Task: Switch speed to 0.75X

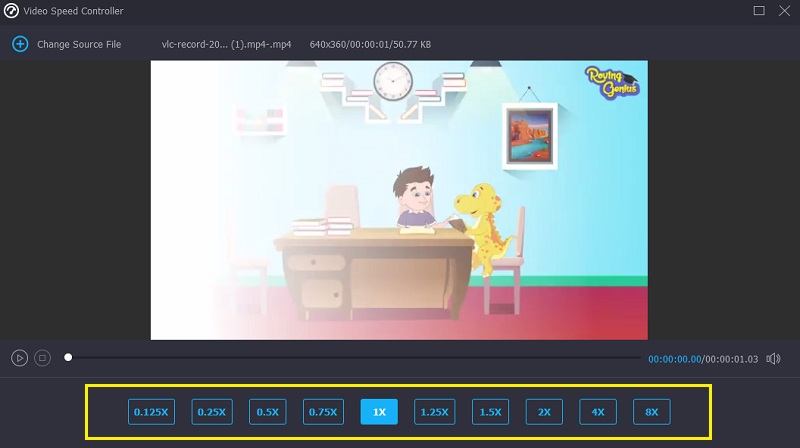Action: click(323, 411)
